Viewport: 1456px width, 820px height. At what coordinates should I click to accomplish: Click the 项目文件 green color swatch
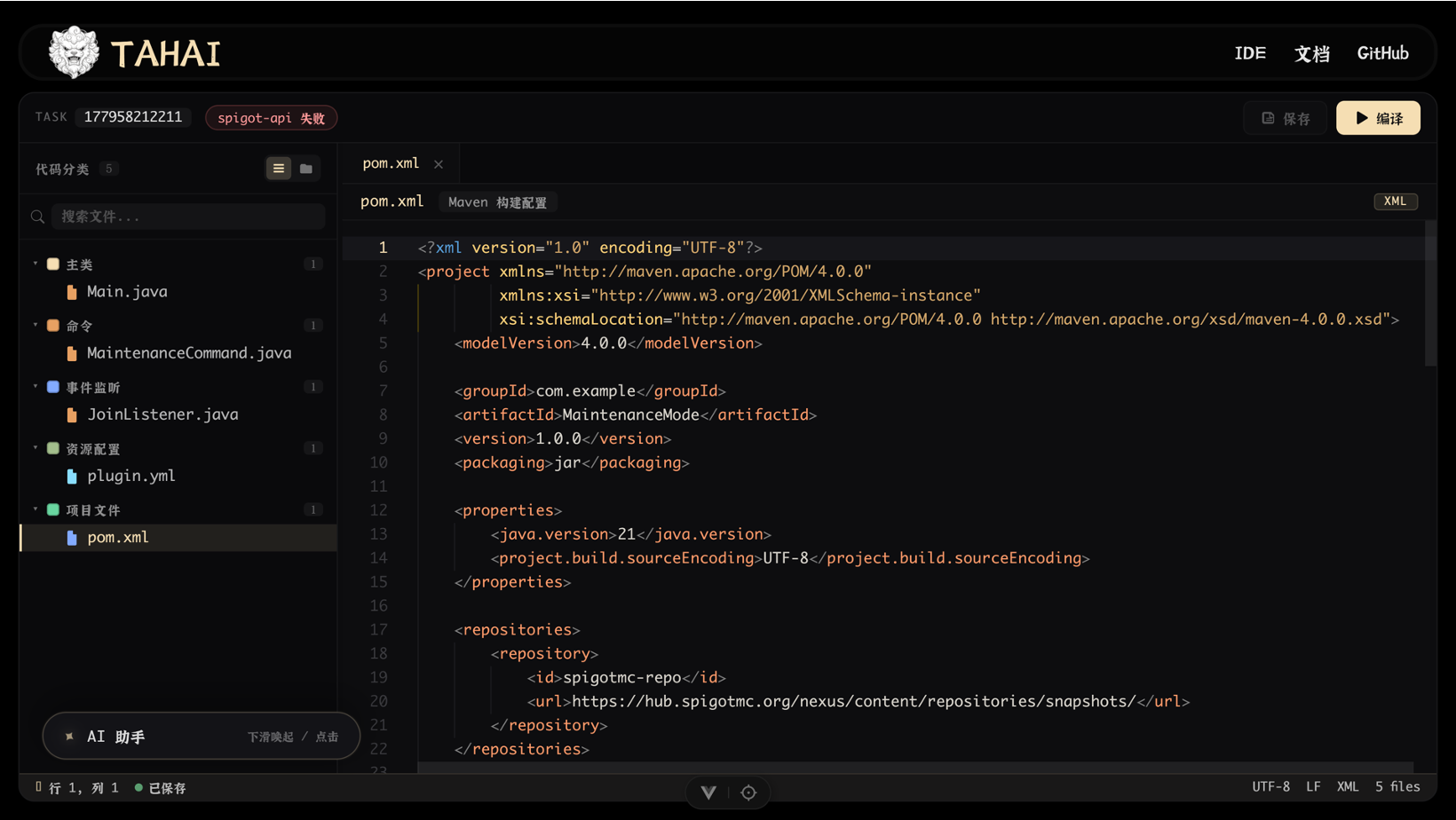point(53,509)
